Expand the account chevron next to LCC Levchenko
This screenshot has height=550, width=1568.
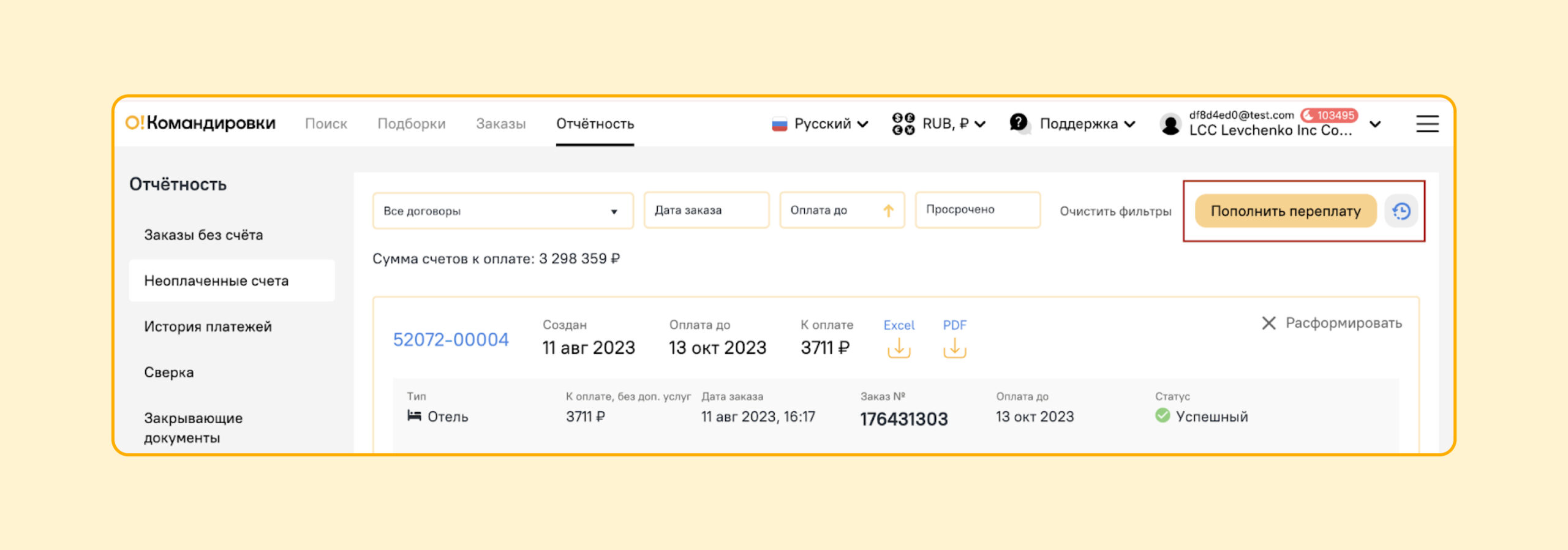[x=1375, y=124]
